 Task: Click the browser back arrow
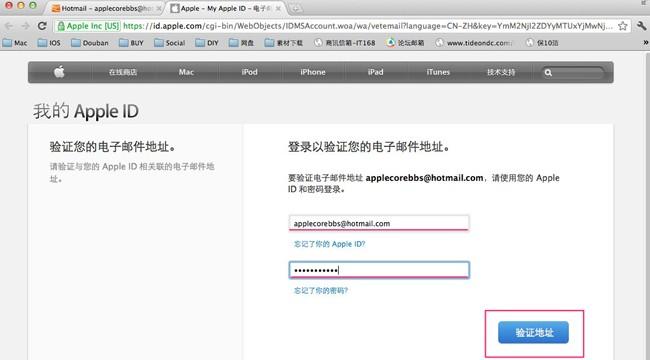pos(9,26)
